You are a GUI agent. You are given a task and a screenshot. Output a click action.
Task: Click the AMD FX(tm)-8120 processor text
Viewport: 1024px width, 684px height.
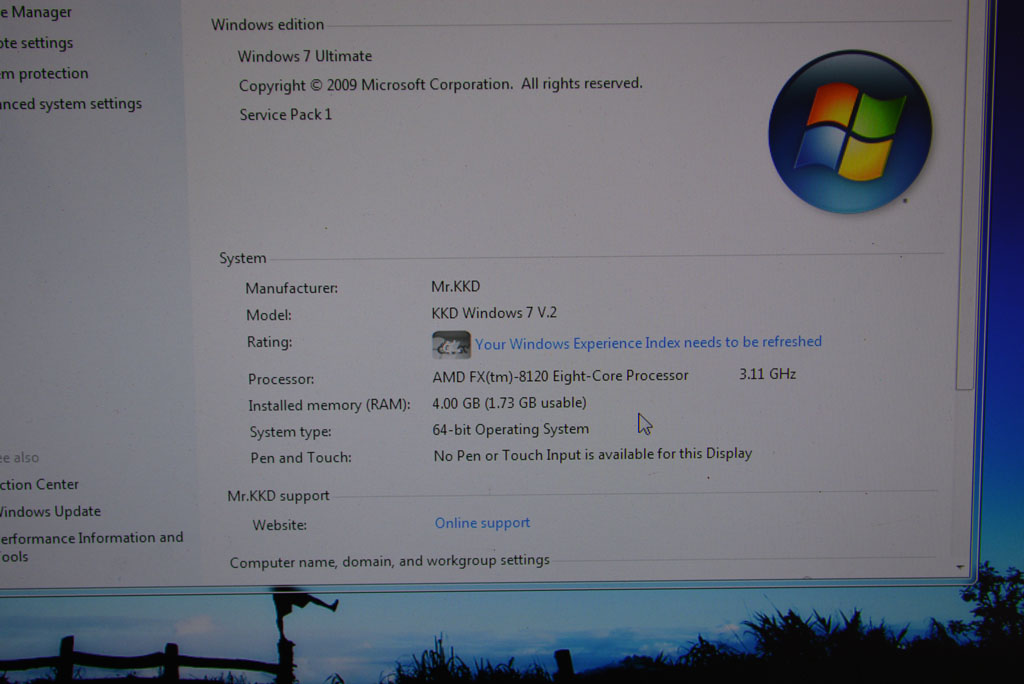(x=560, y=376)
